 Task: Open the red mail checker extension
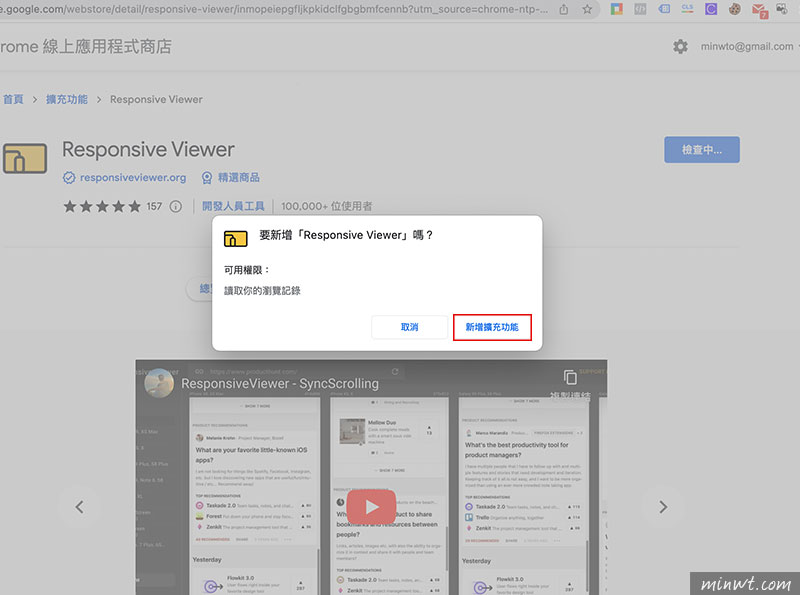759,10
